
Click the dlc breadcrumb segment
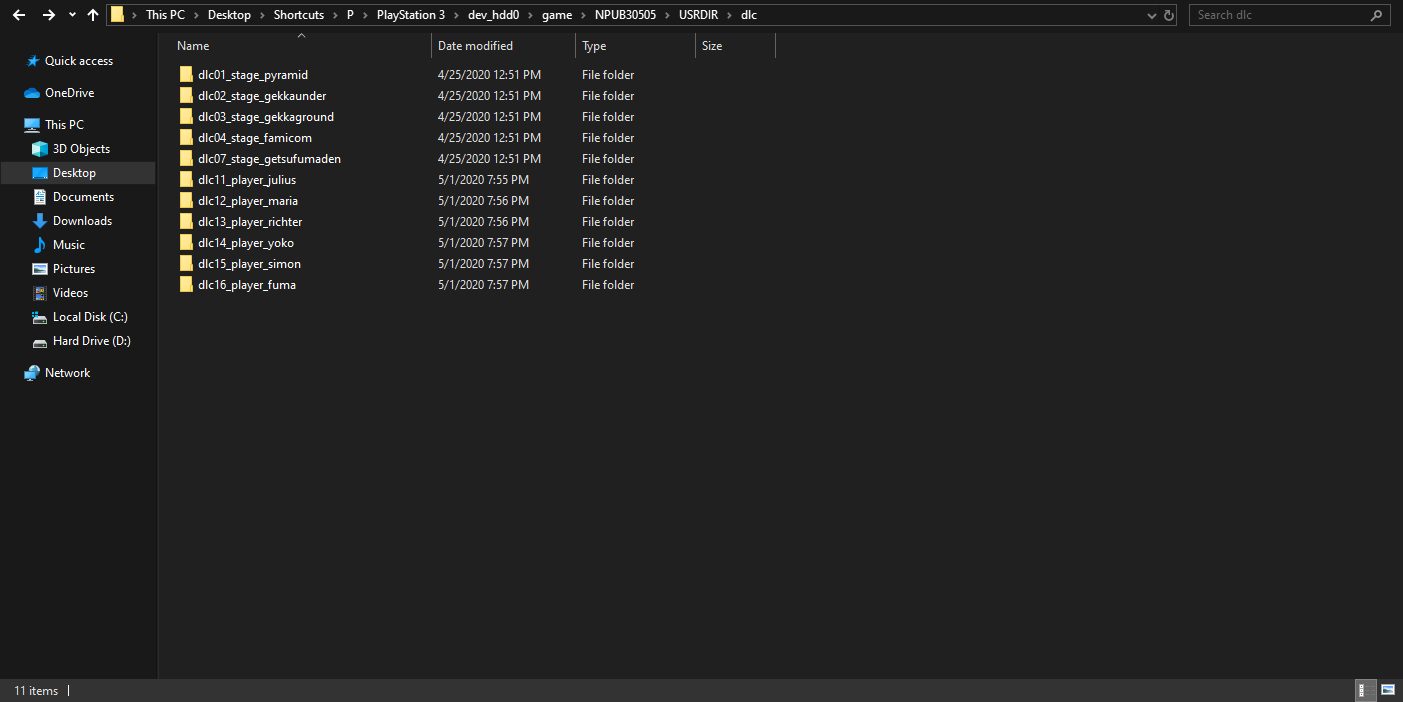(x=749, y=15)
